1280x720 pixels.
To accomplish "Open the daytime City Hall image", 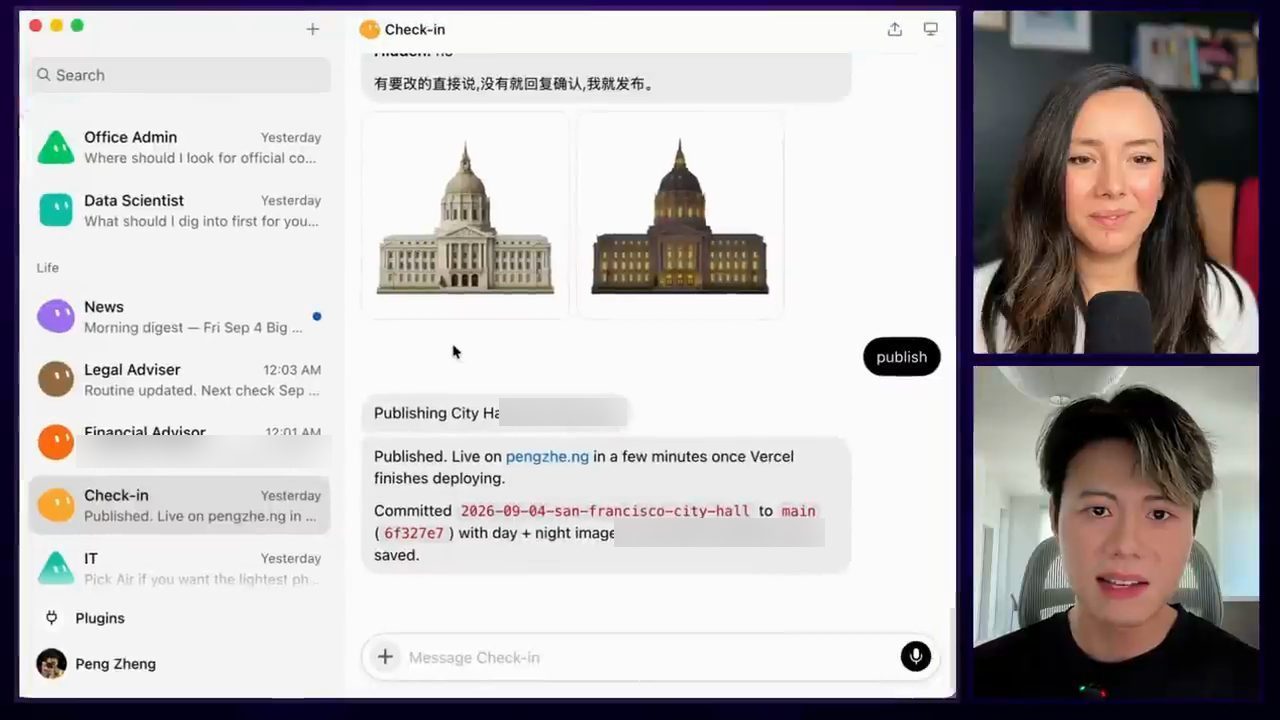I will (x=465, y=215).
